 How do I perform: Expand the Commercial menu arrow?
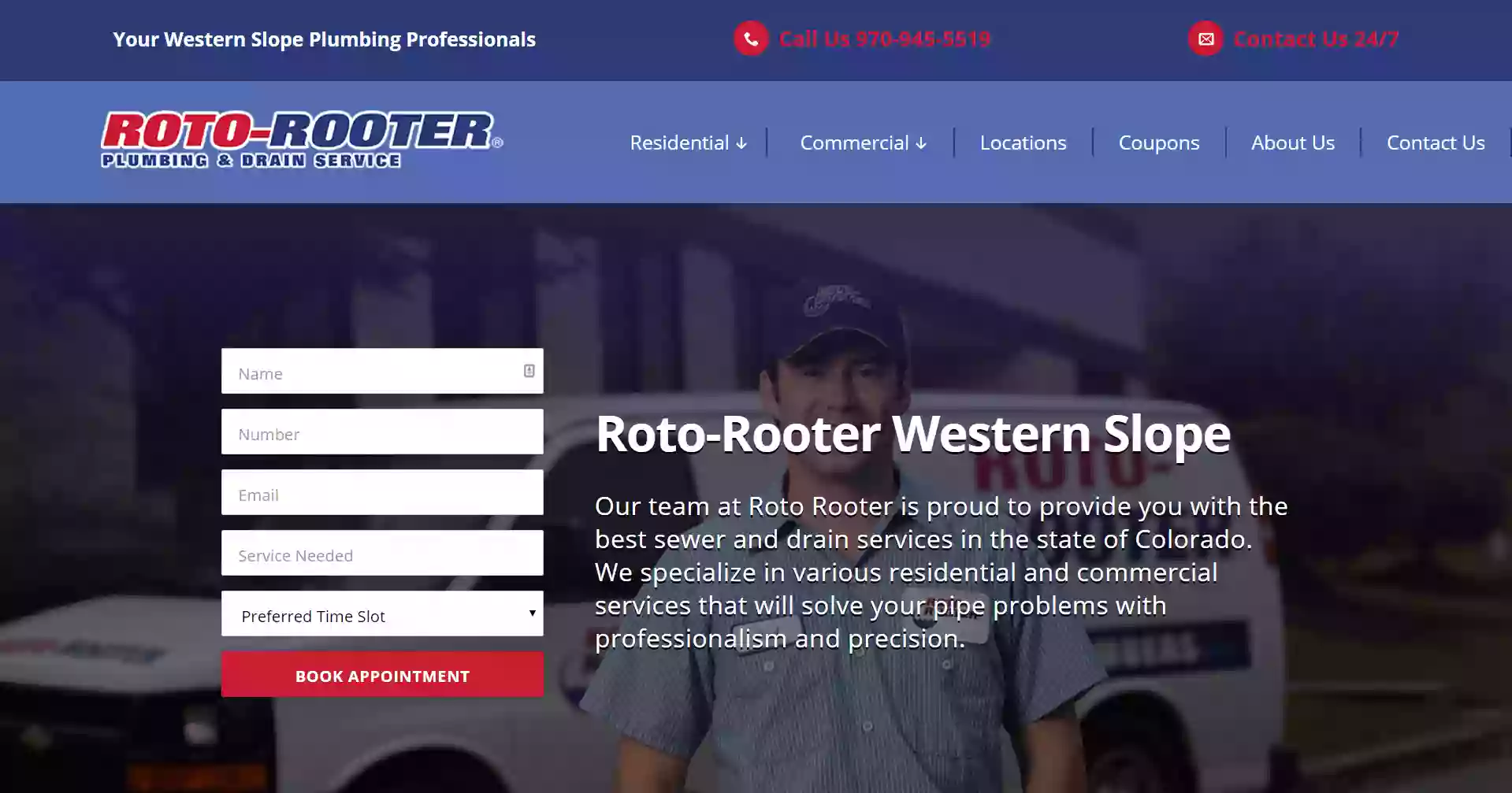pos(921,143)
